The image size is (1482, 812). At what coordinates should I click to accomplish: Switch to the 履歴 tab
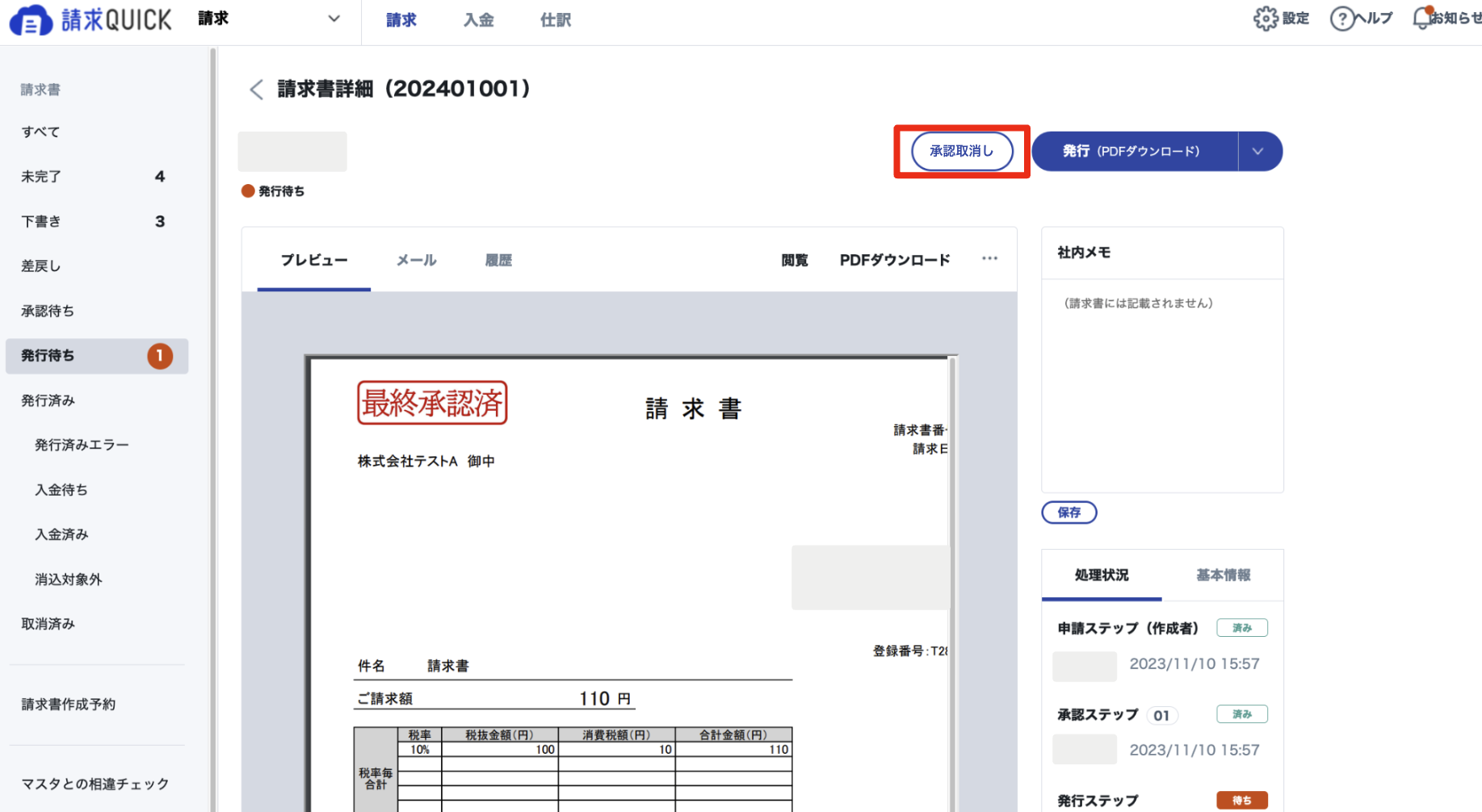click(x=498, y=260)
